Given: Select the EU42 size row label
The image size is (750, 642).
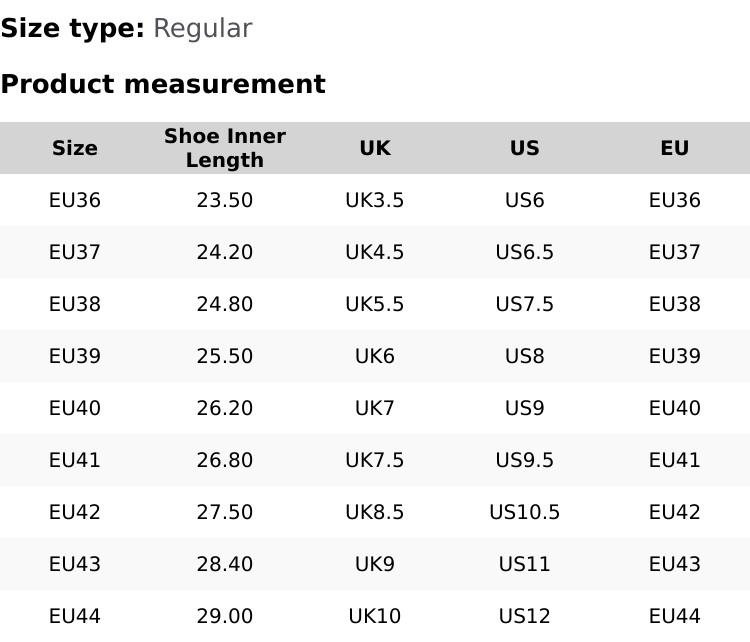Looking at the screenshot, I should 75,512.
